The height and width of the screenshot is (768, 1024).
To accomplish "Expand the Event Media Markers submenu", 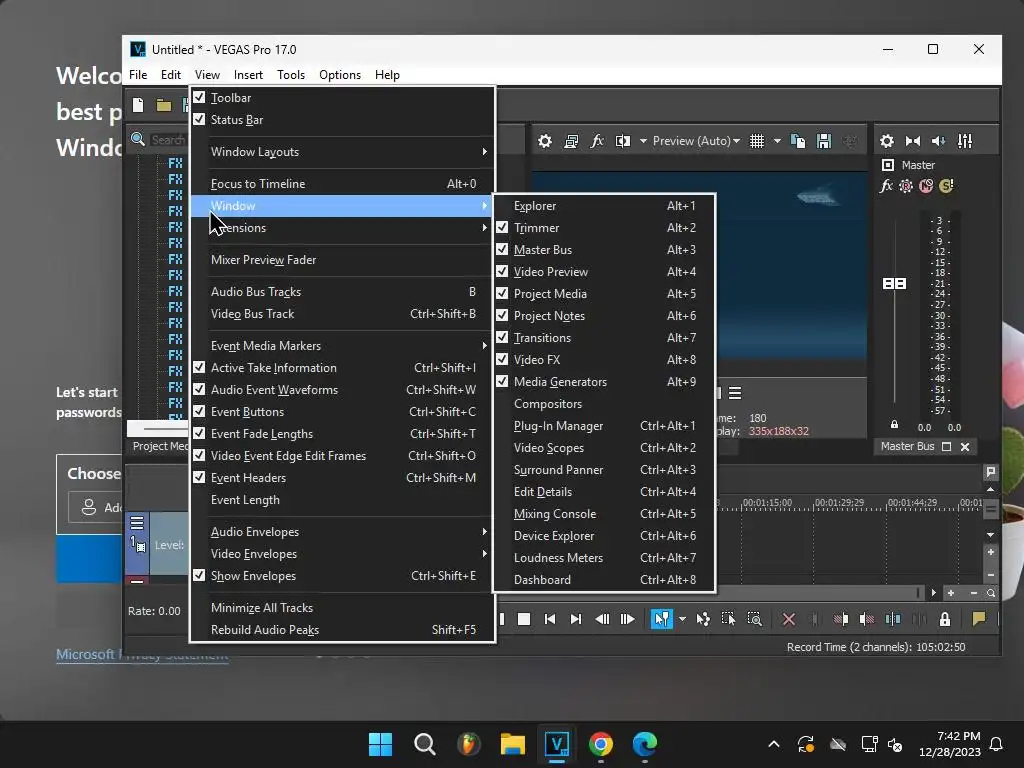I will [x=342, y=346].
